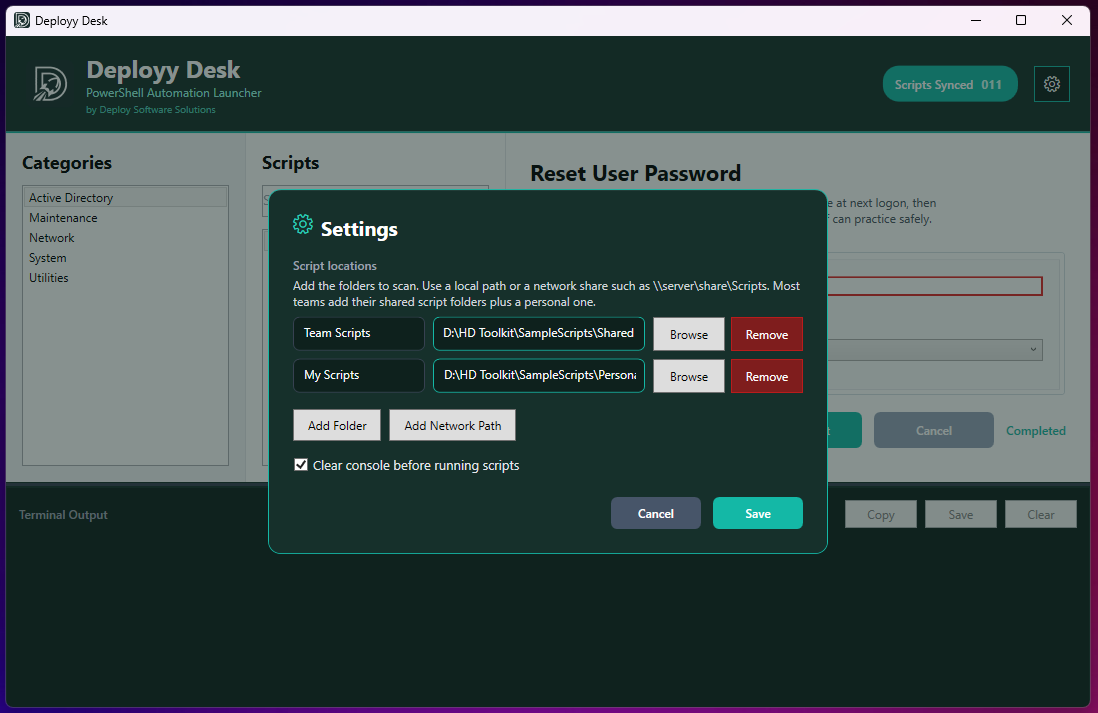
Task: Click Scripts Synced 011 status pill
Action: [950, 84]
